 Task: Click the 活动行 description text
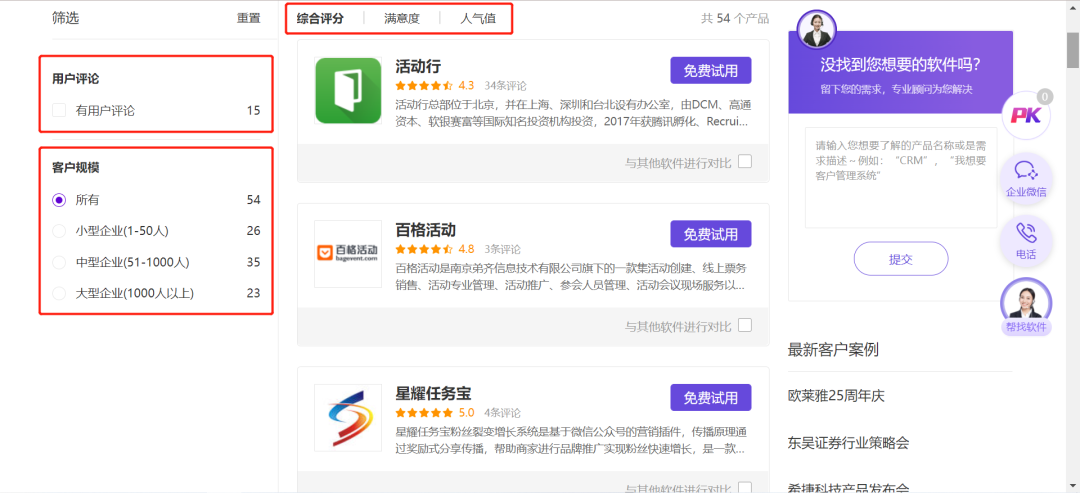[x=573, y=114]
